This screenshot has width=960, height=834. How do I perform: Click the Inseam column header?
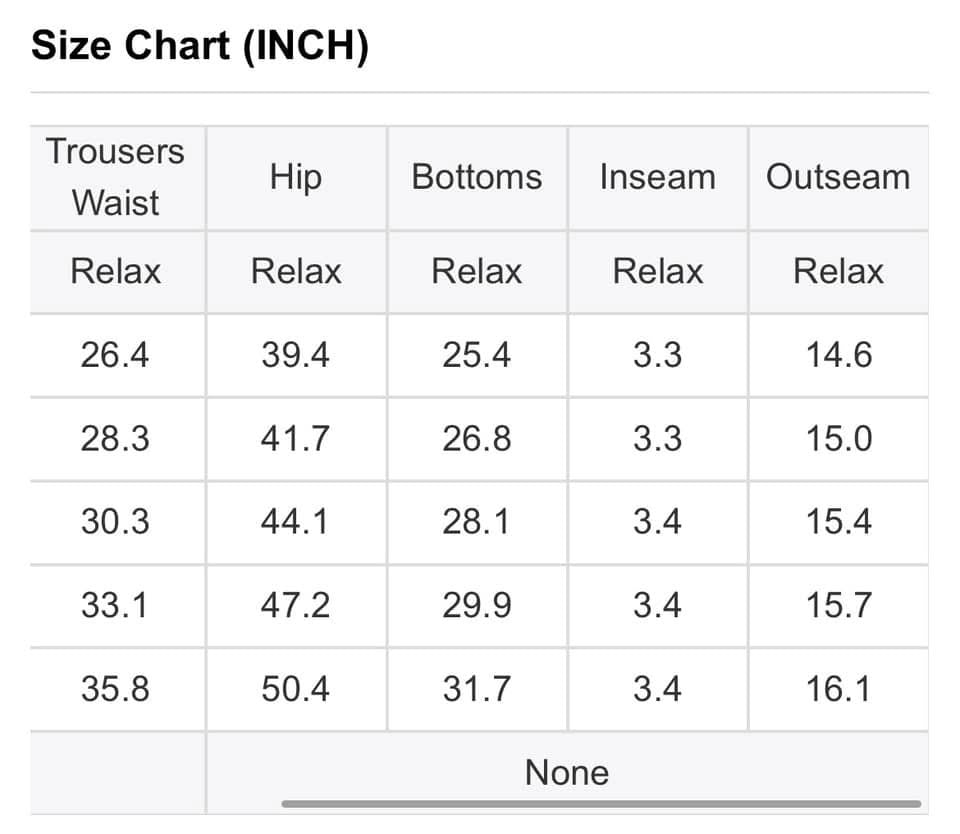point(657,177)
